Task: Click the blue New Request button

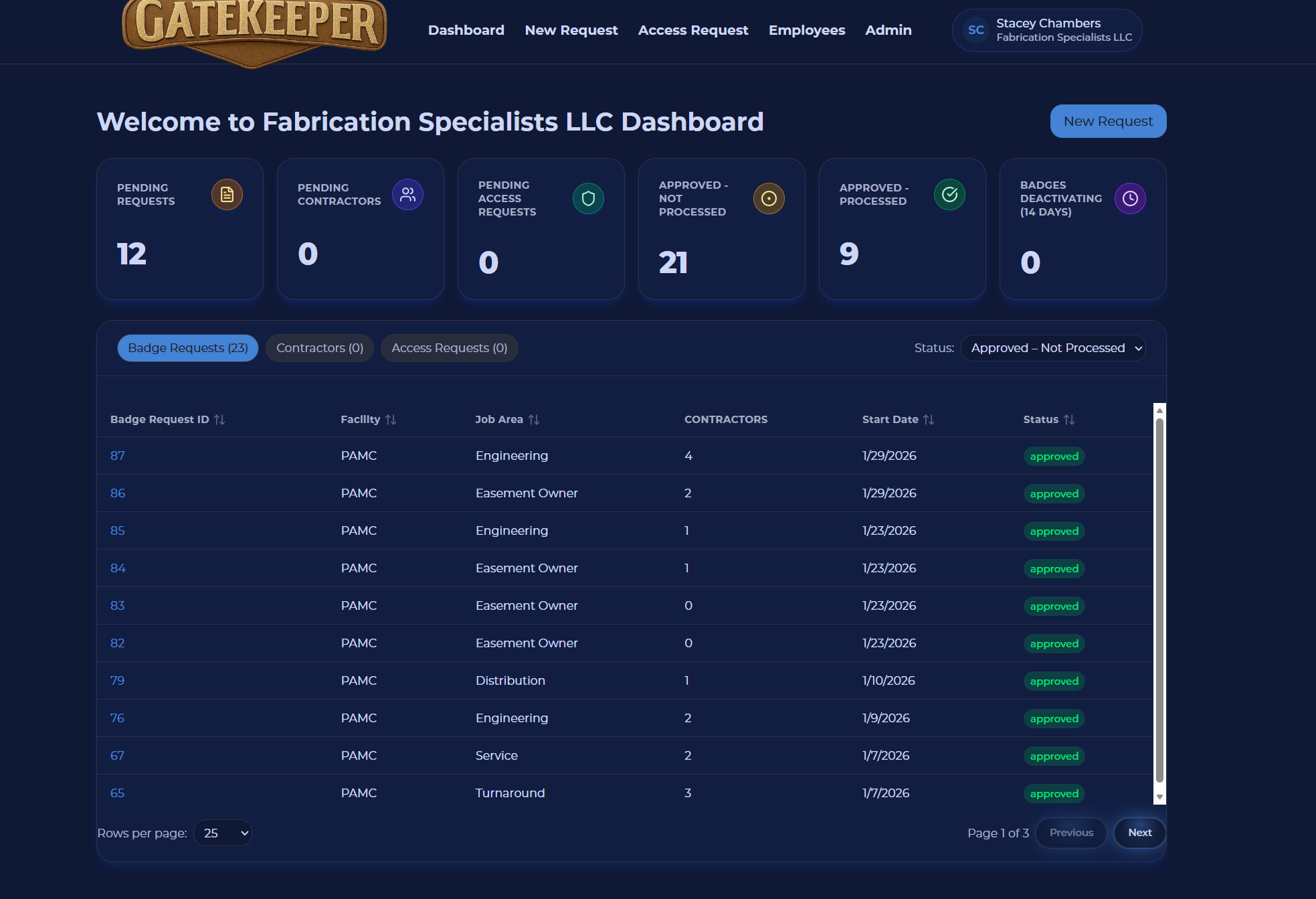Action: [1108, 121]
